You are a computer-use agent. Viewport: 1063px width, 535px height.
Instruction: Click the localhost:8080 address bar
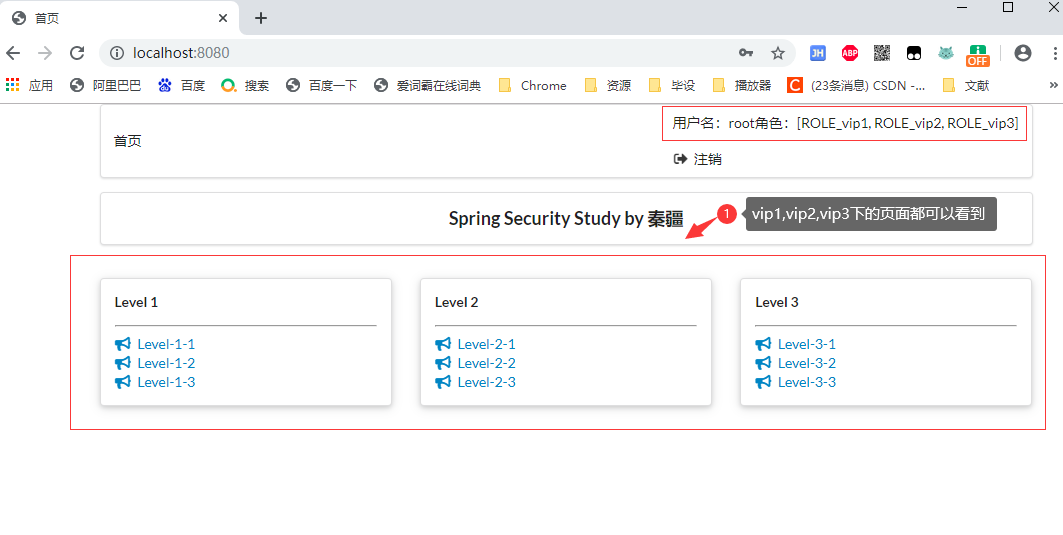400,53
